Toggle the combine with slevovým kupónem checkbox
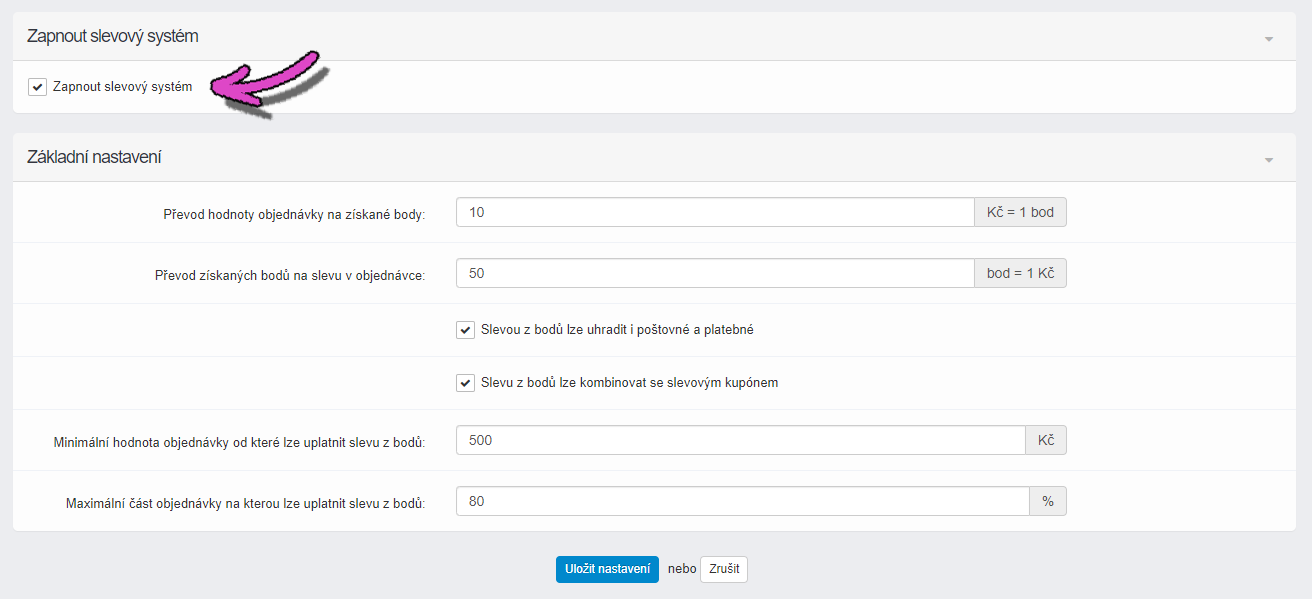 pos(465,383)
